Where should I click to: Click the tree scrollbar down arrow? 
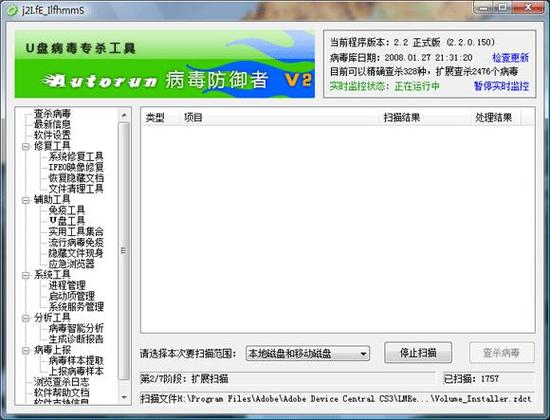click(x=124, y=397)
